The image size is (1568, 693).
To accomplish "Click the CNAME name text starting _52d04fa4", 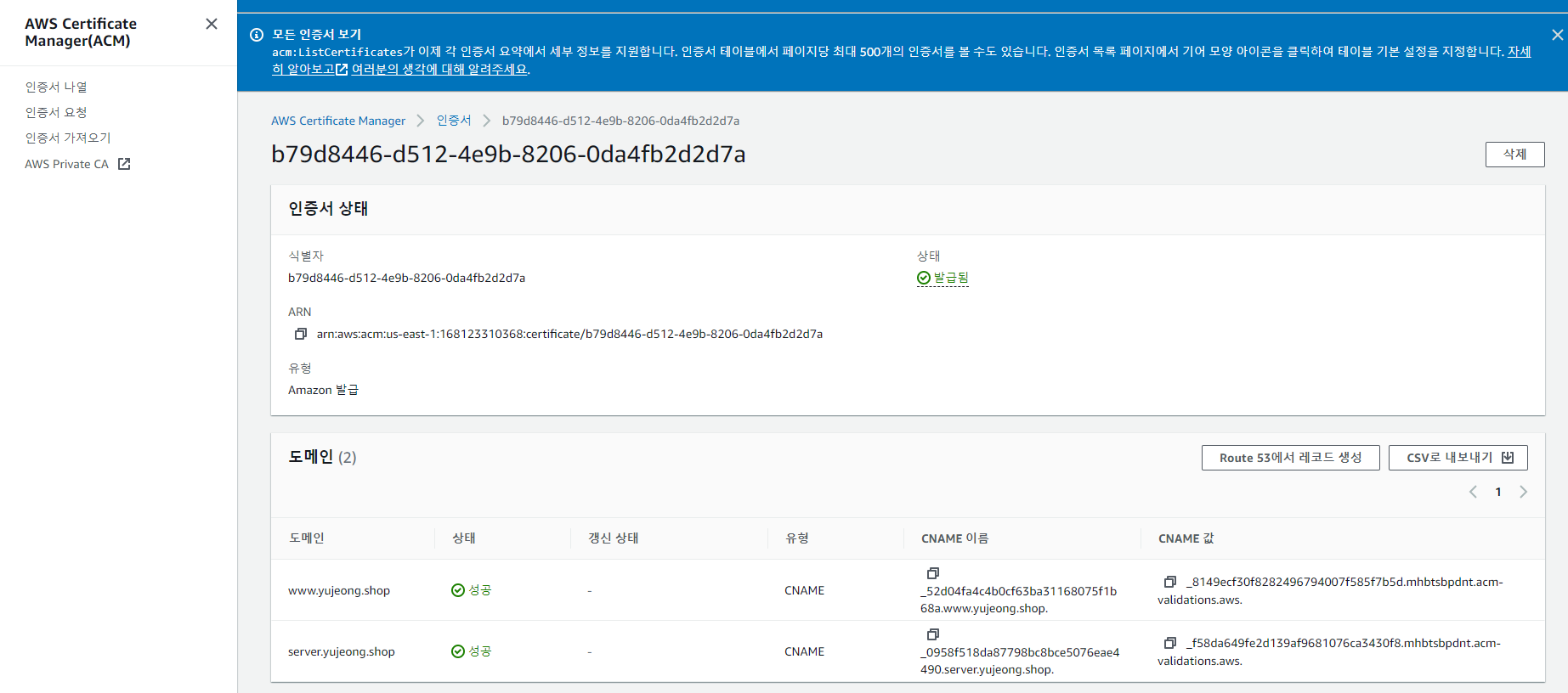I will coord(1019,600).
